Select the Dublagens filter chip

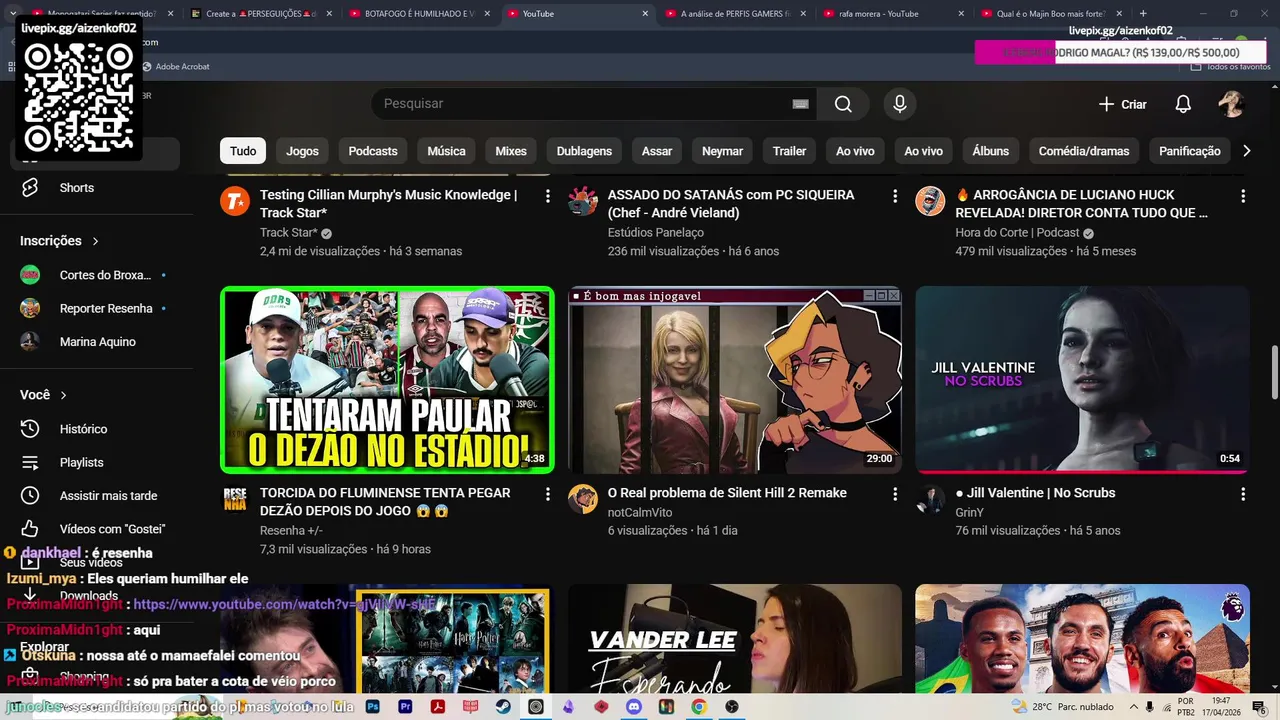click(x=584, y=151)
